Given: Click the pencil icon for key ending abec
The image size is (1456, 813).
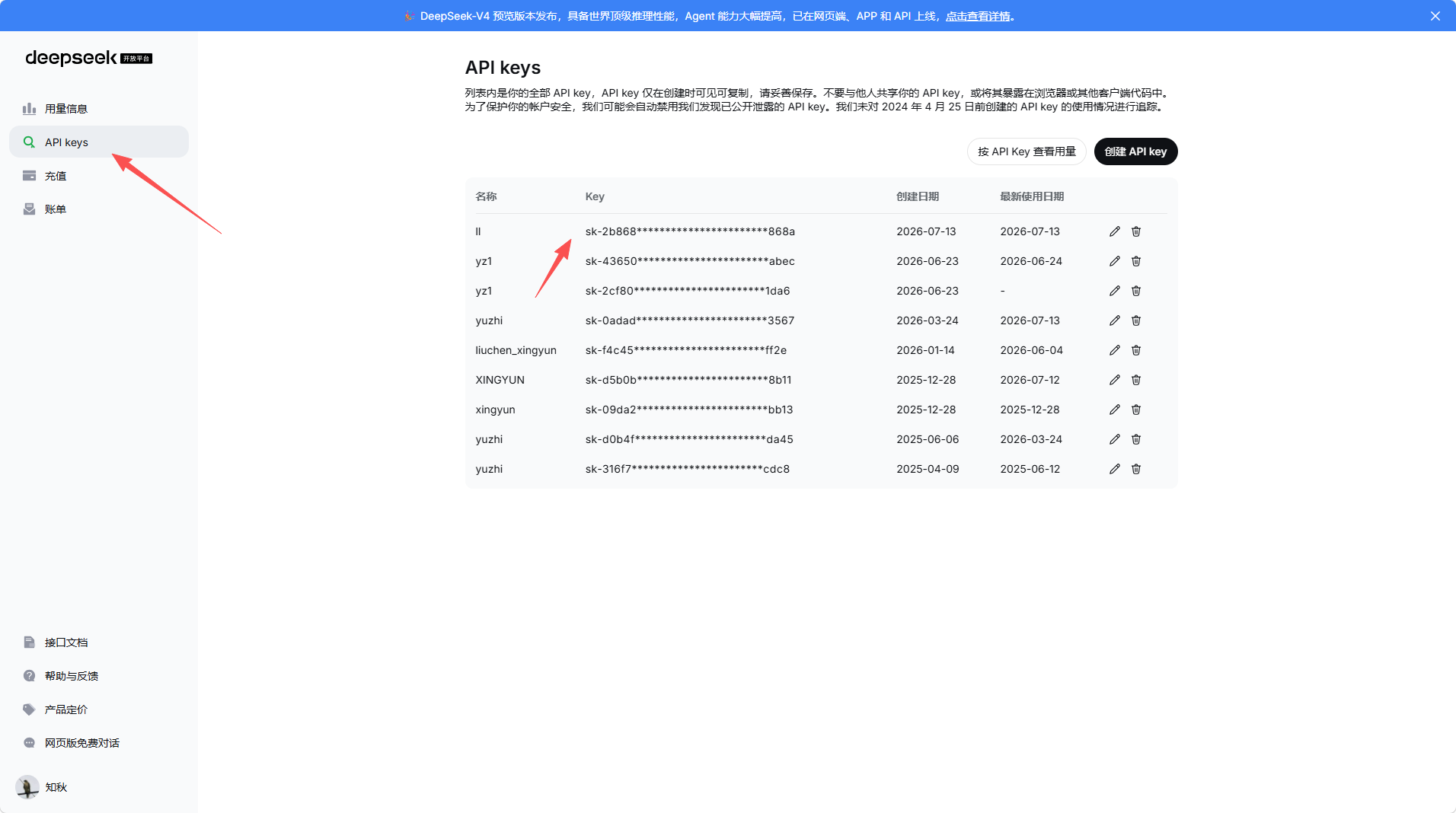Looking at the screenshot, I should pos(1115,261).
